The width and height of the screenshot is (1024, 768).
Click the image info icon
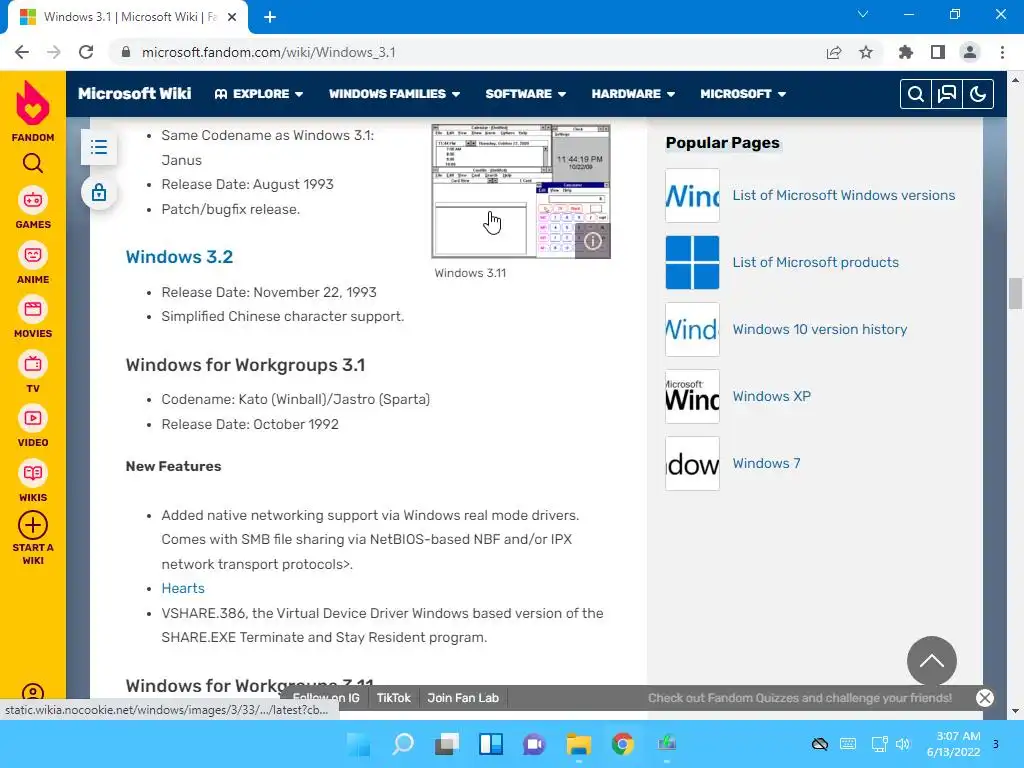point(592,241)
